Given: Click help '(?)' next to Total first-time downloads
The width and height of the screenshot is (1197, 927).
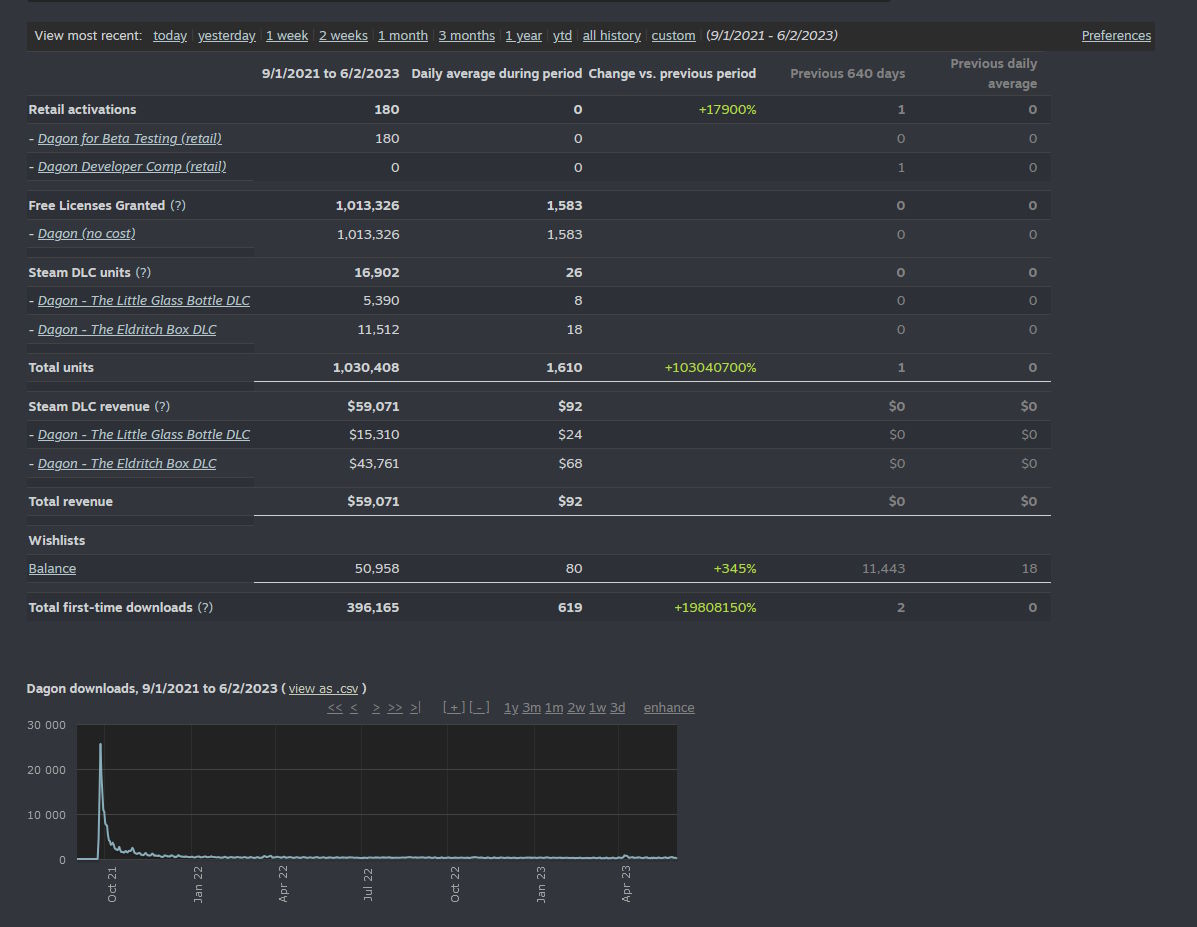Looking at the screenshot, I should click(x=205, y=608).
